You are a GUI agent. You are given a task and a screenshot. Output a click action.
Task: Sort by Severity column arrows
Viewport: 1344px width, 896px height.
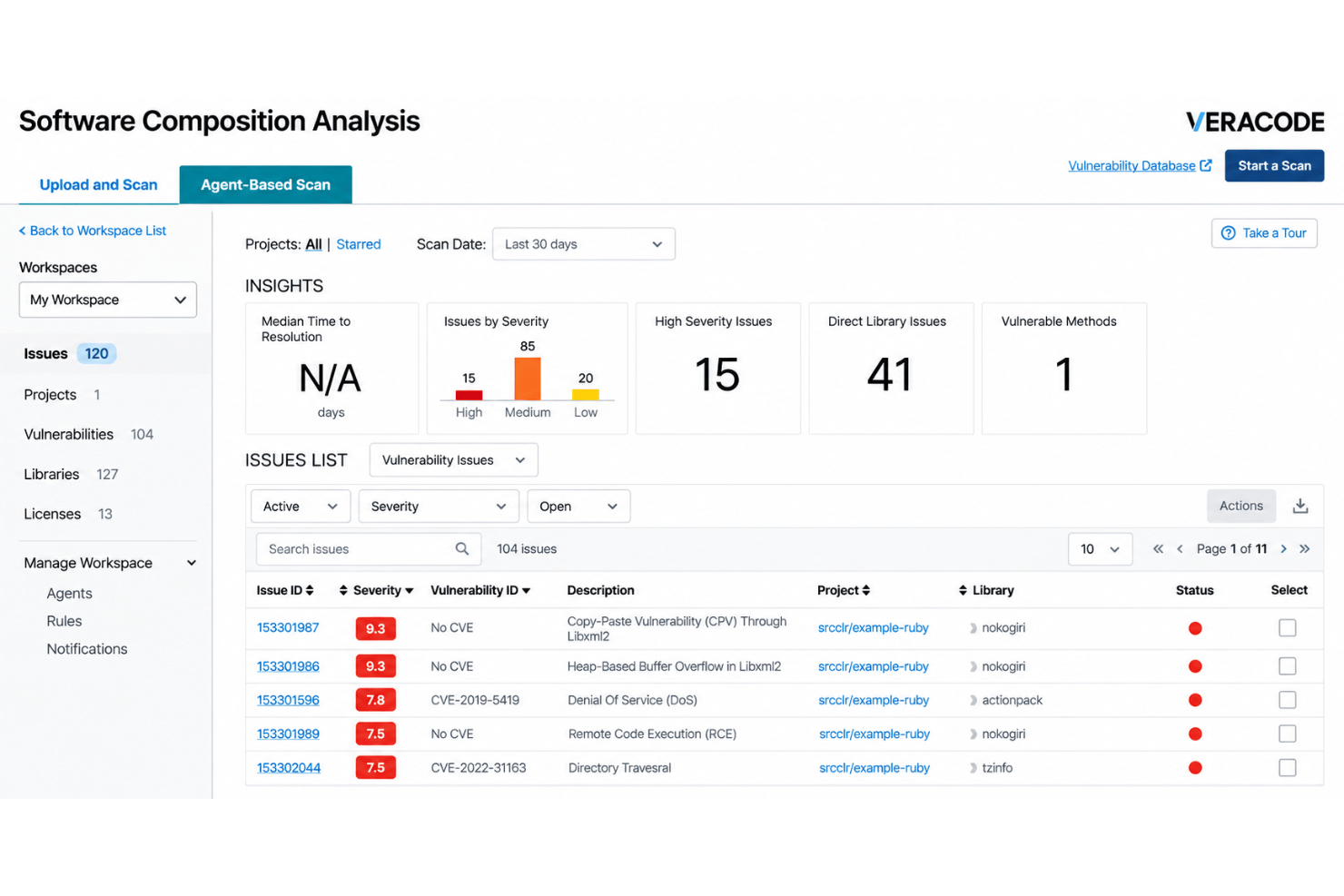pos(343,590)
